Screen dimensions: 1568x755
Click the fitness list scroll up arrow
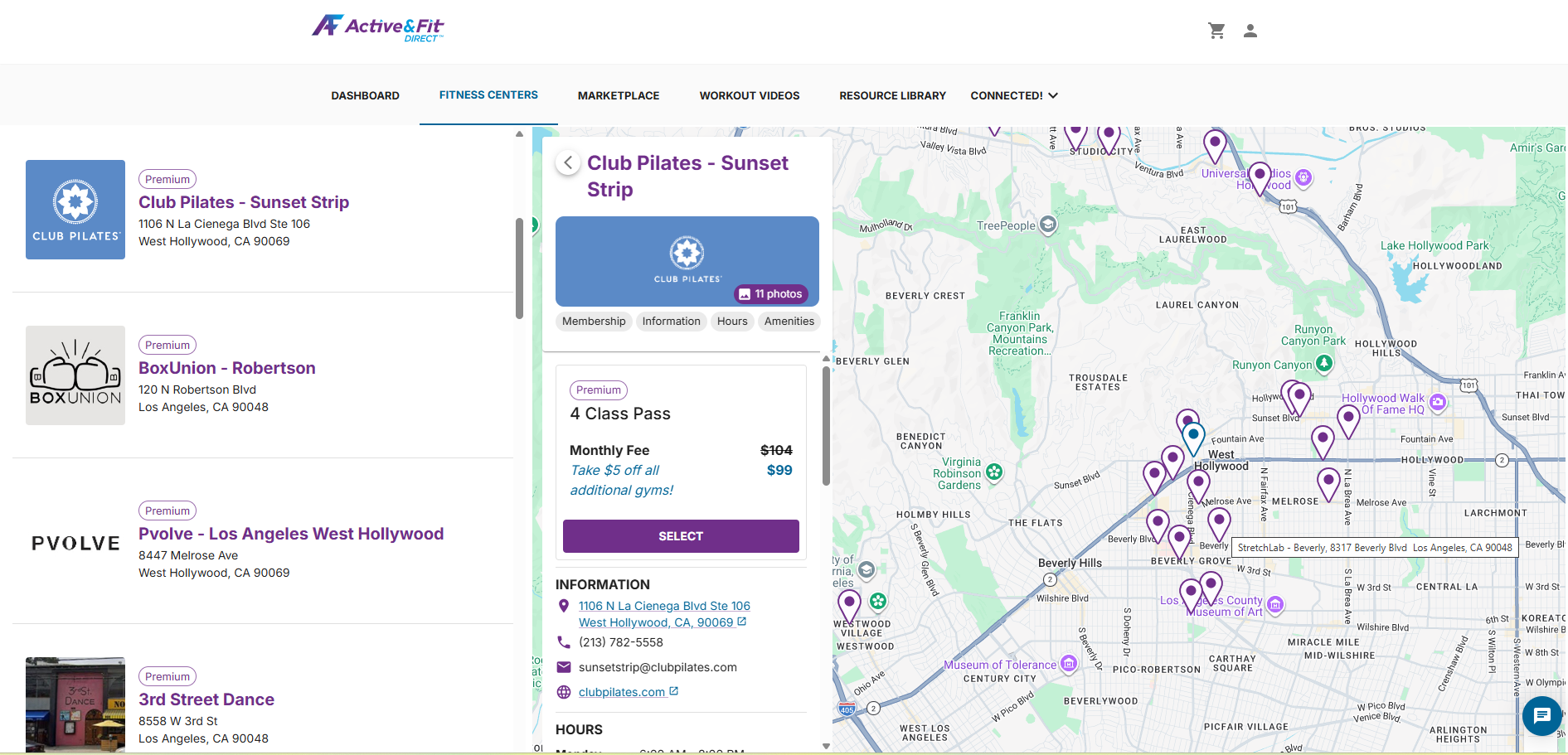519,133
